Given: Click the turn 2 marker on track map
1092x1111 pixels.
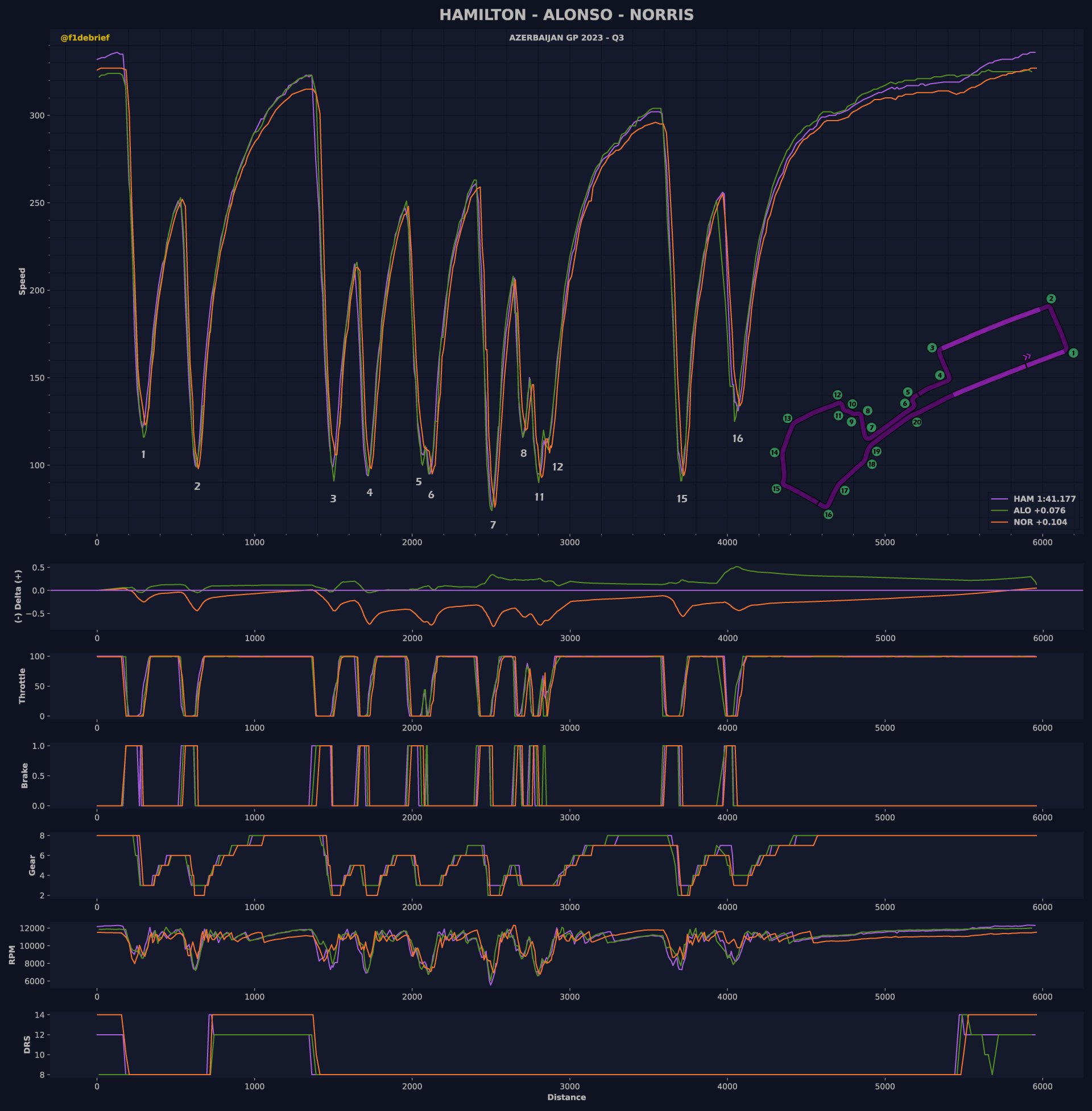Looking at the screenshot, I should pyautogui.click(x=1050, y=299).
